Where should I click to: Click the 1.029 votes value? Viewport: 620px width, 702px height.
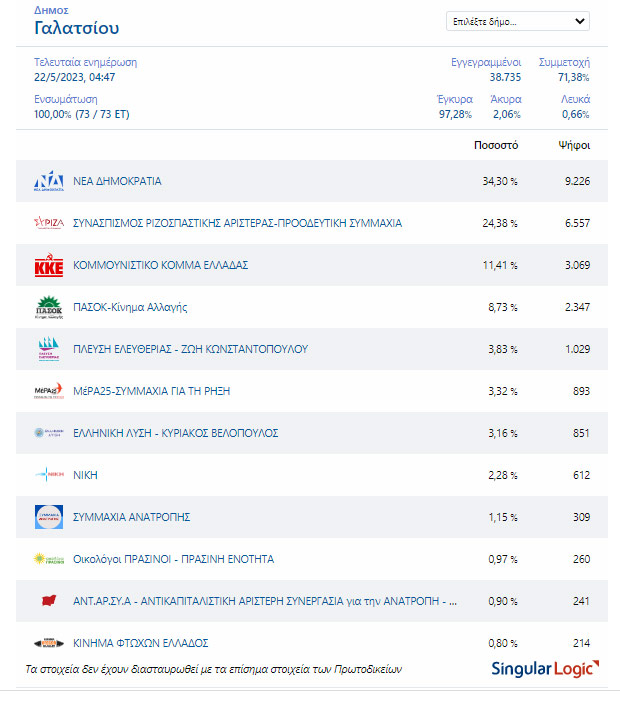tap(577, 349)
